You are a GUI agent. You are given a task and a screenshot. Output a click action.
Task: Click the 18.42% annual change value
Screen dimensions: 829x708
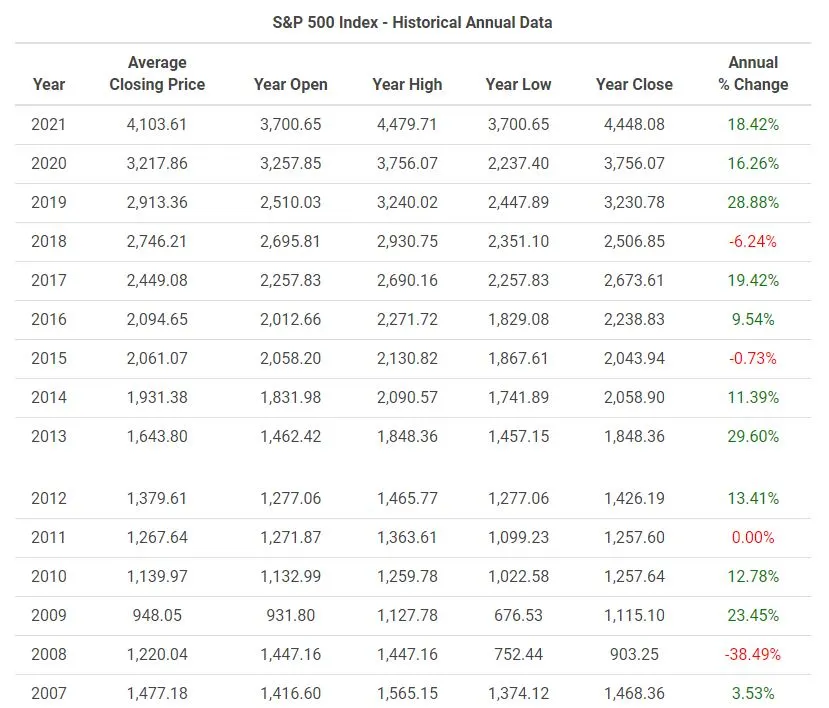[753, 124]
